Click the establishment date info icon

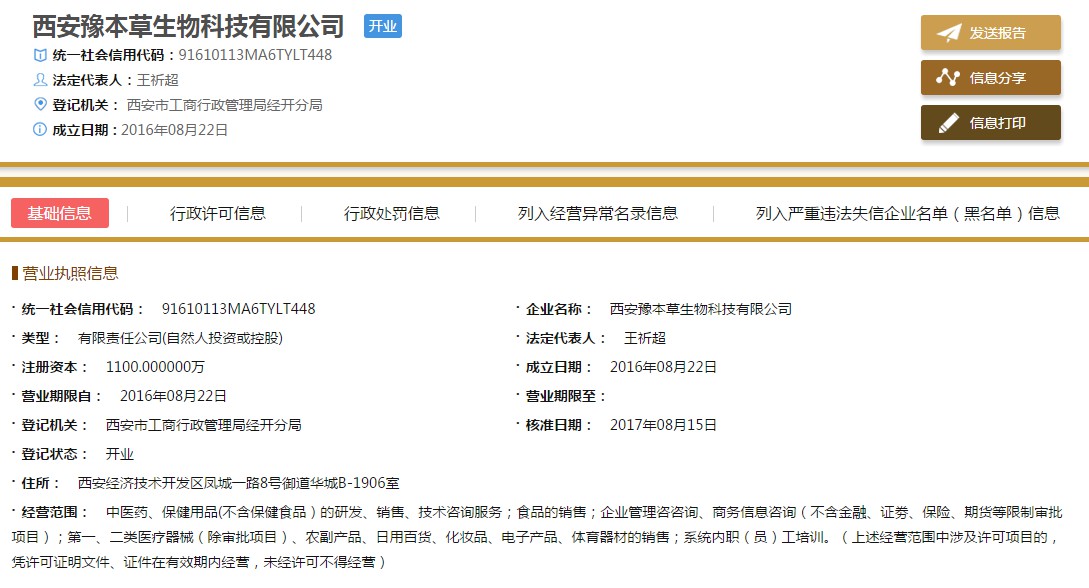40,129
